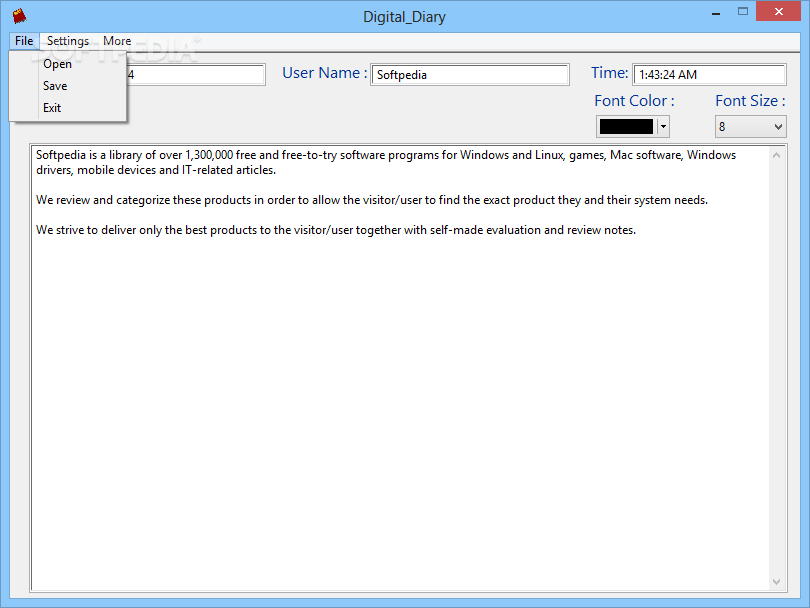Image resolution: width=810 pixels, height=608 pixels.
Task: Open the File menu
Action: point(24,41)
